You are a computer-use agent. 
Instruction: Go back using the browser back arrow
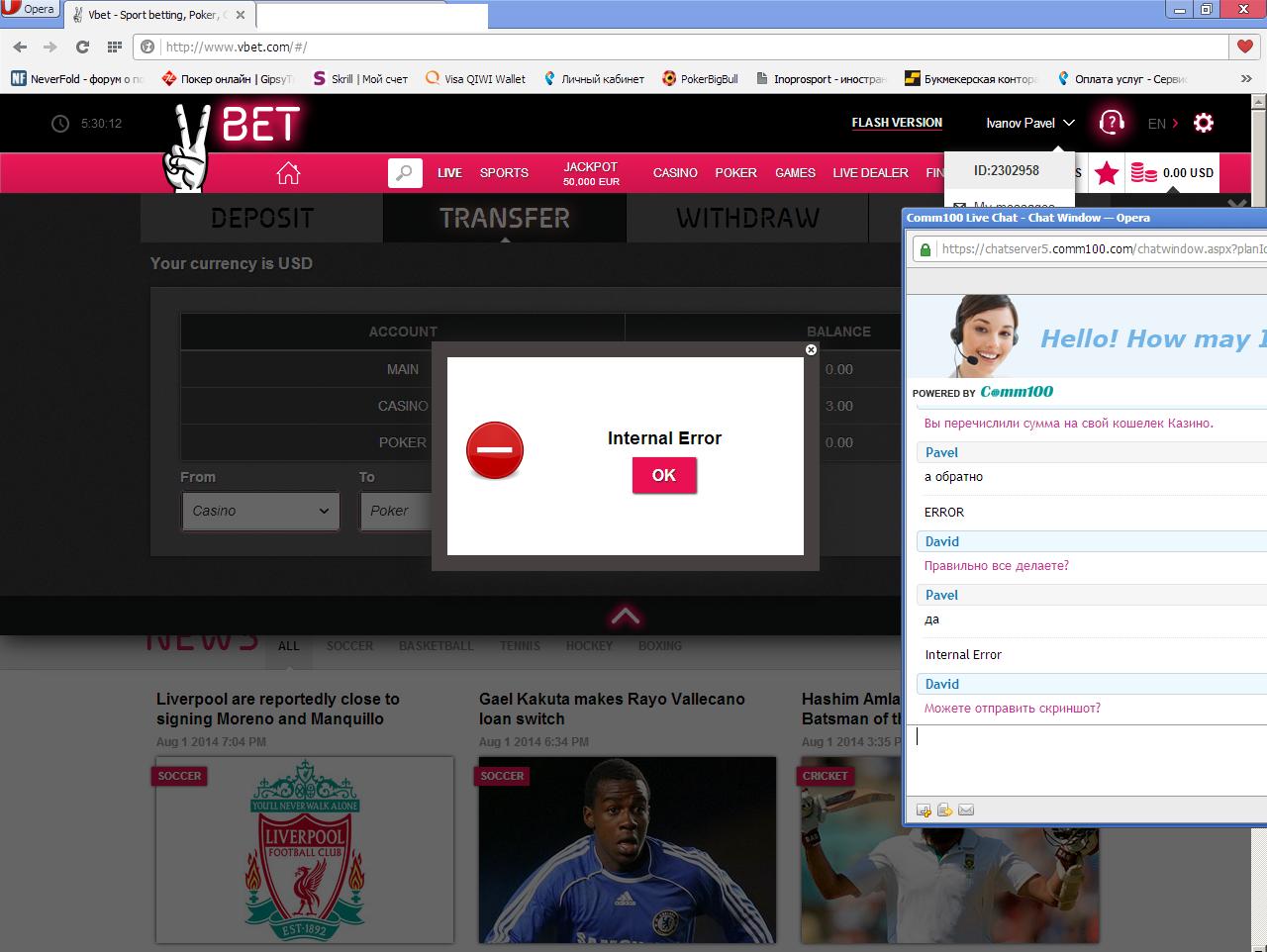tap(20, 47)
